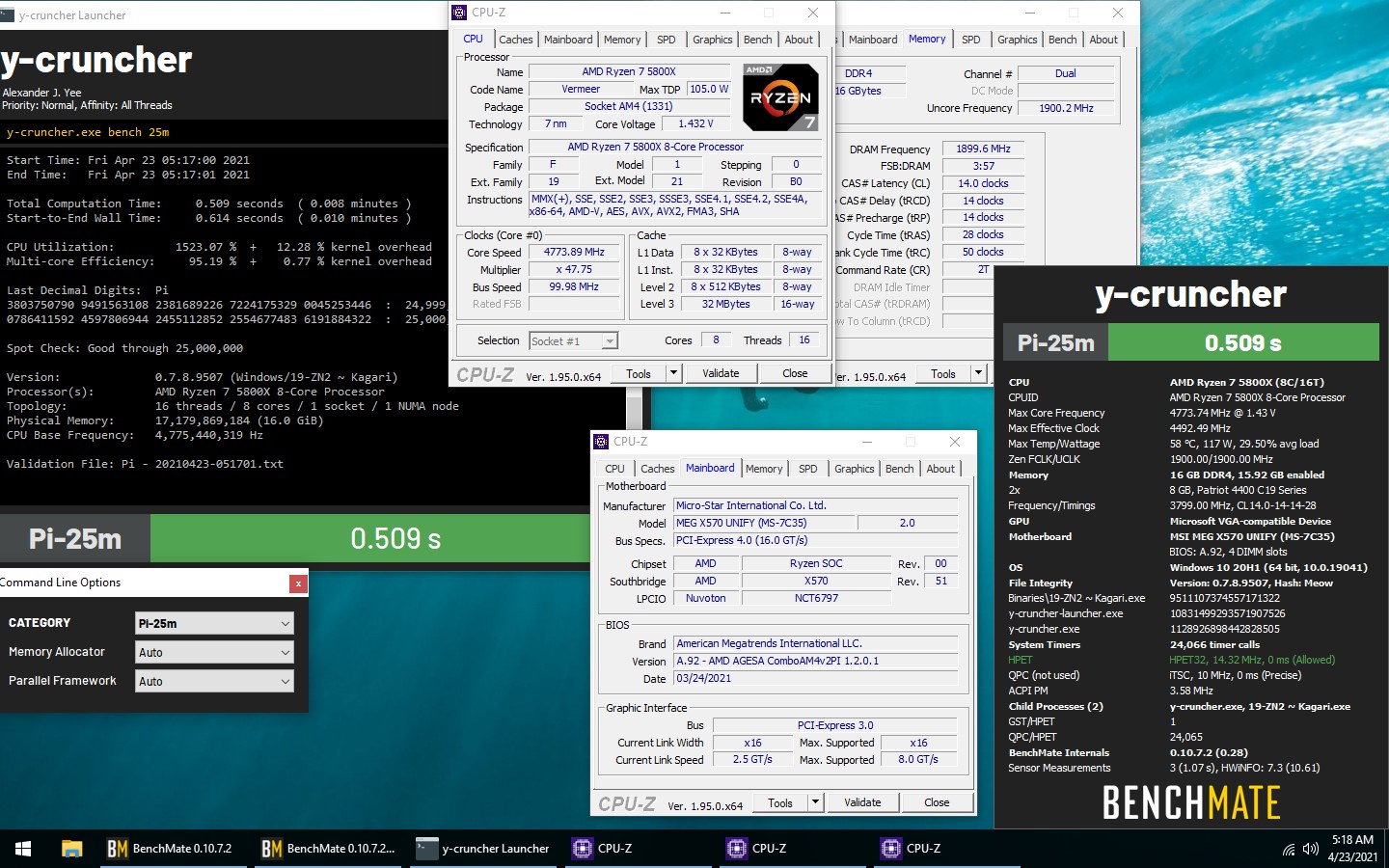Click the motherboard model MEG X570 UNIFY field
1389x868 pixels.
764,523
